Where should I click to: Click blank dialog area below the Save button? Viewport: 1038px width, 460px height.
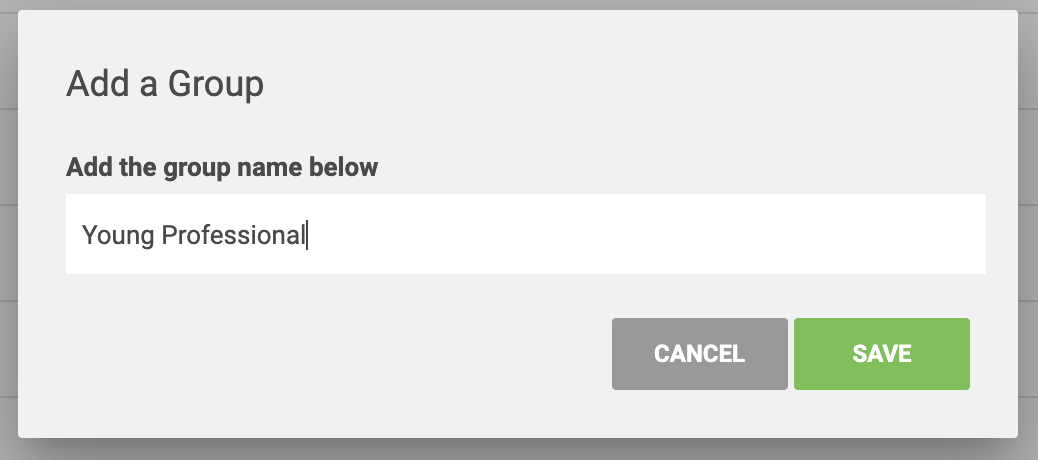pyautogui.click(x=881, y=414)
